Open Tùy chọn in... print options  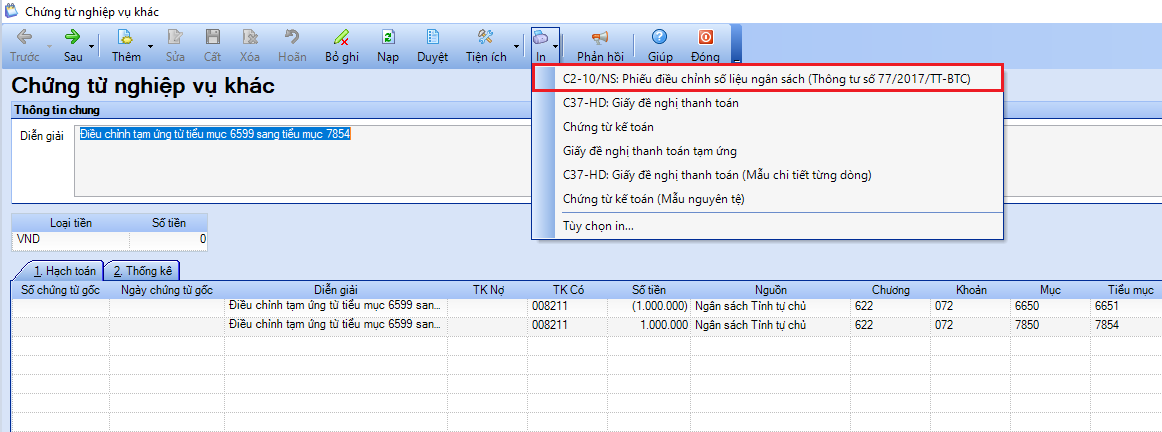[598, 226]
